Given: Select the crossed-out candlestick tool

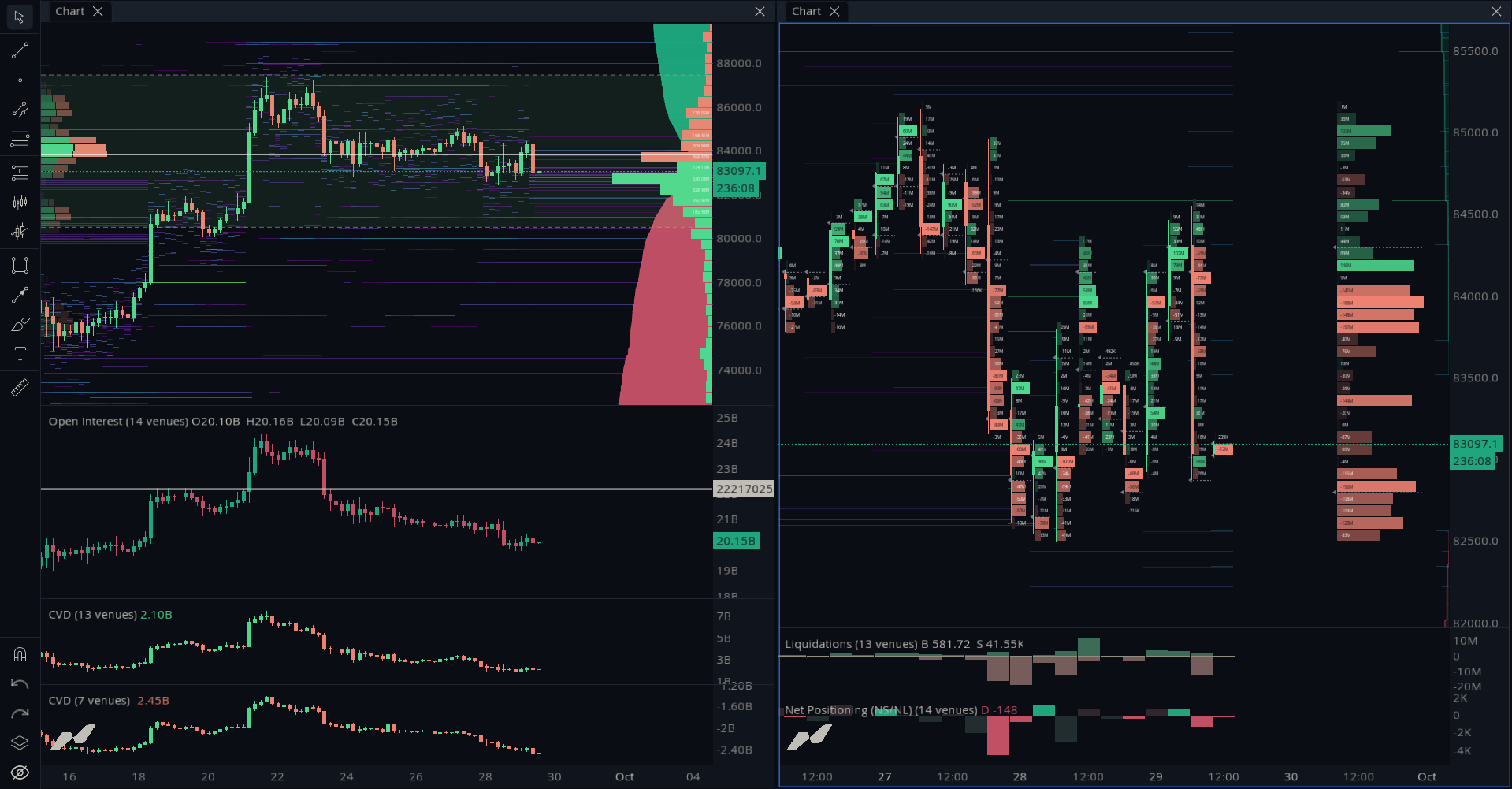Looking at the screenshot, I should pyautogui.click(x=20, y=232).
